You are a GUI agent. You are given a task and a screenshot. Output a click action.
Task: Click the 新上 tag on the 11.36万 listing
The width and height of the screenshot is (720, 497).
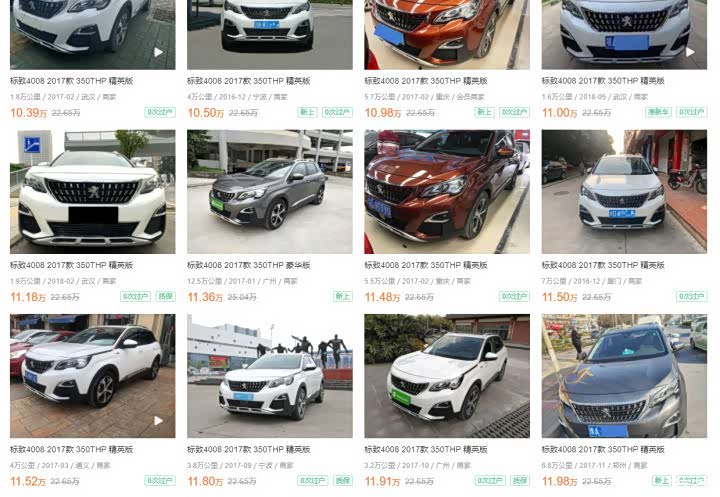(343, 296)
